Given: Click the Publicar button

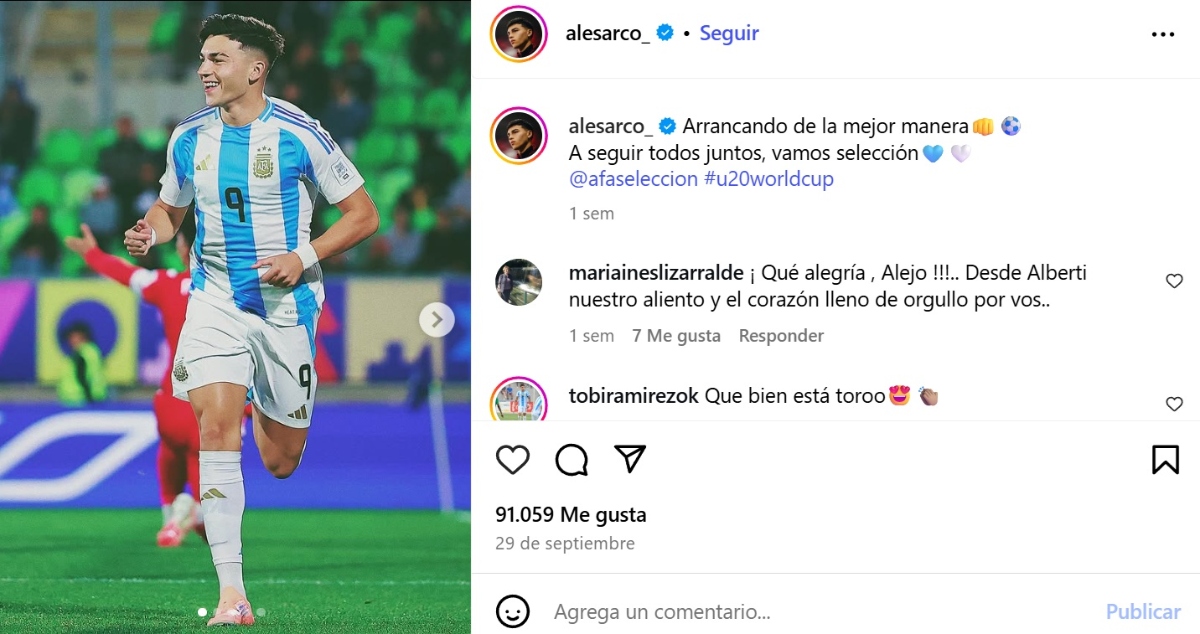Looking at the screenshot, I should (1143, 611).
